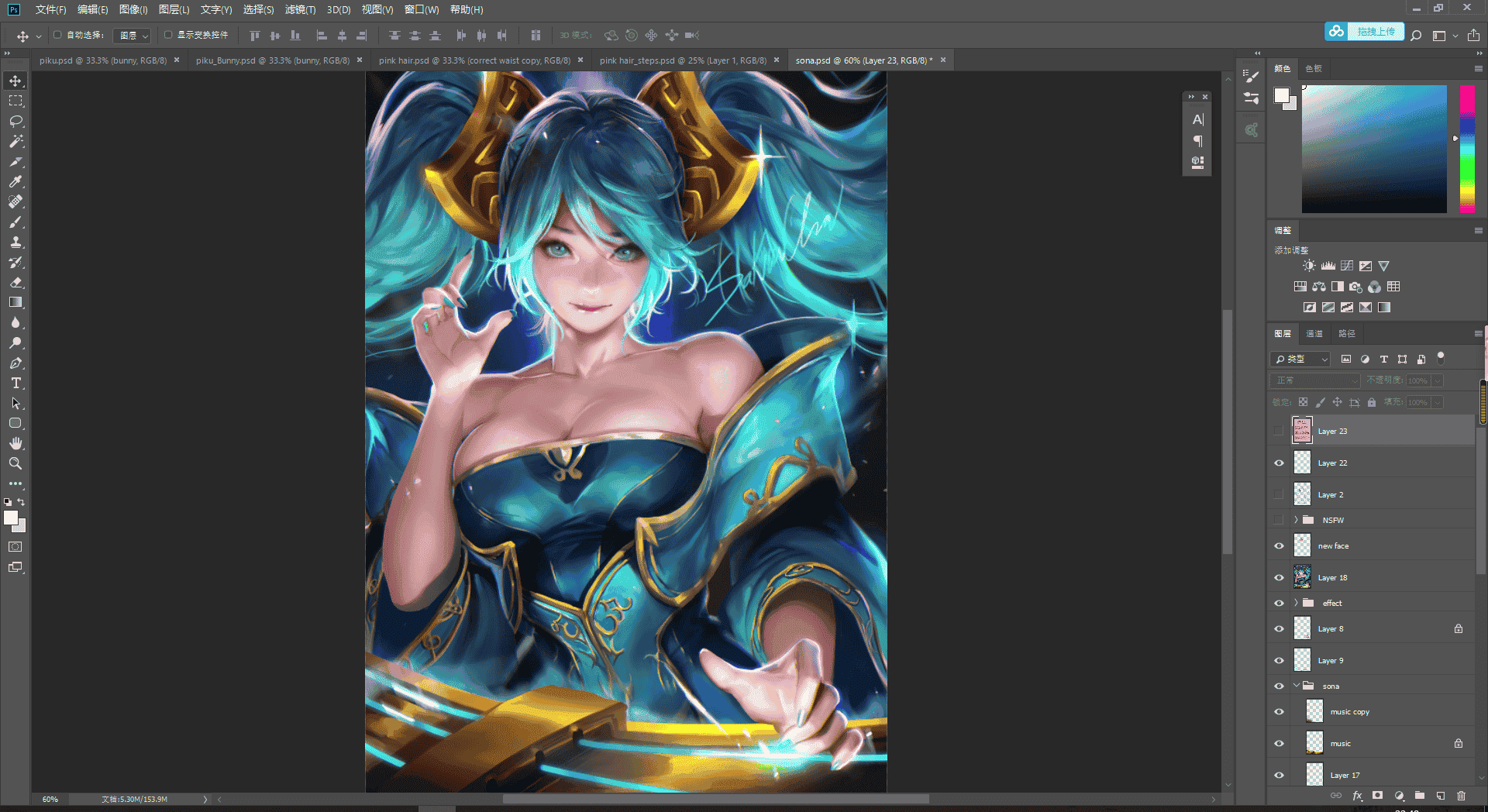Screen dimensions: 1488x812
Task: Open the 滤镜(T) Filter menu
Action: tap(300, 9)
